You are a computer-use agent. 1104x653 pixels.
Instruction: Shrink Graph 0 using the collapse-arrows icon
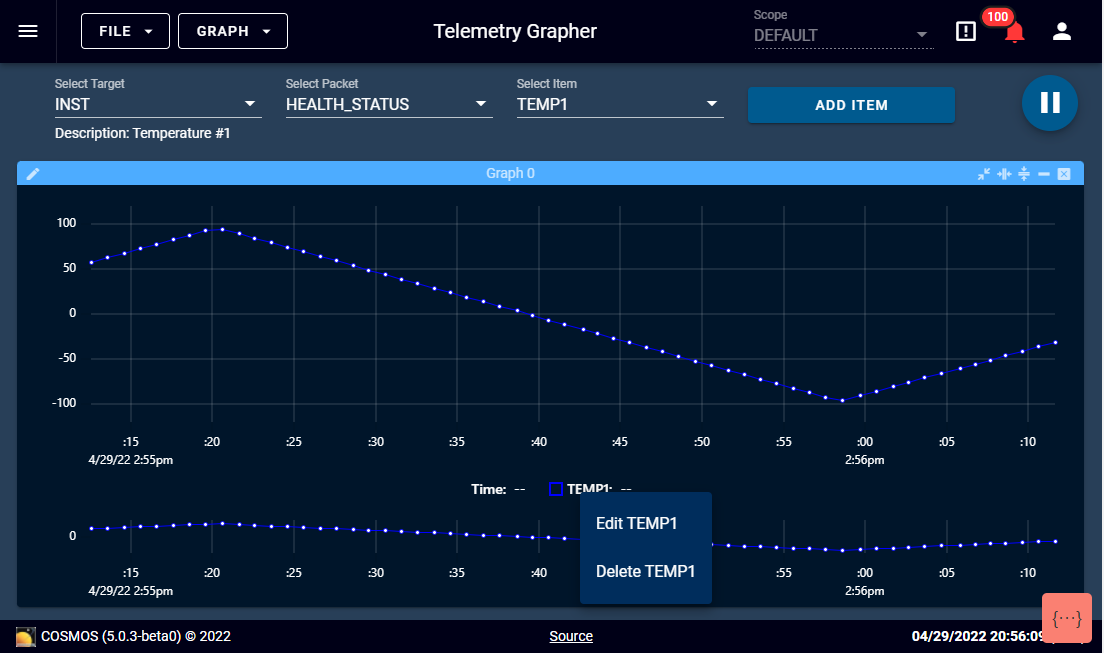[985, 173]
